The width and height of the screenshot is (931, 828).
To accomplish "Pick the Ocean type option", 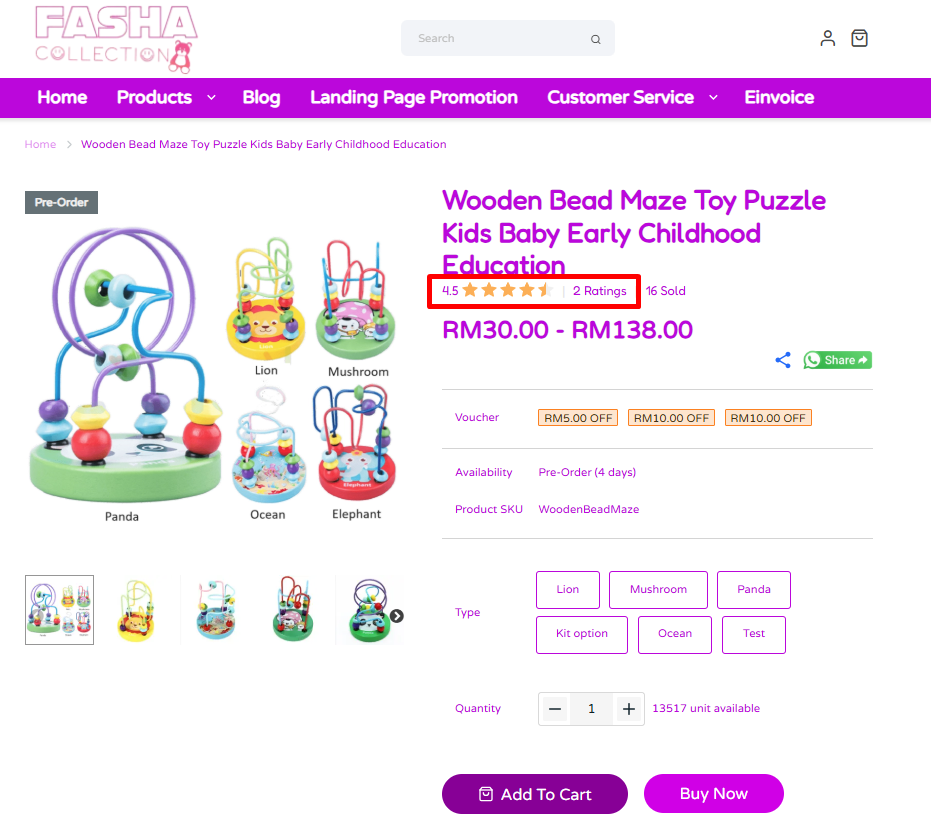I will pos(674,634).
